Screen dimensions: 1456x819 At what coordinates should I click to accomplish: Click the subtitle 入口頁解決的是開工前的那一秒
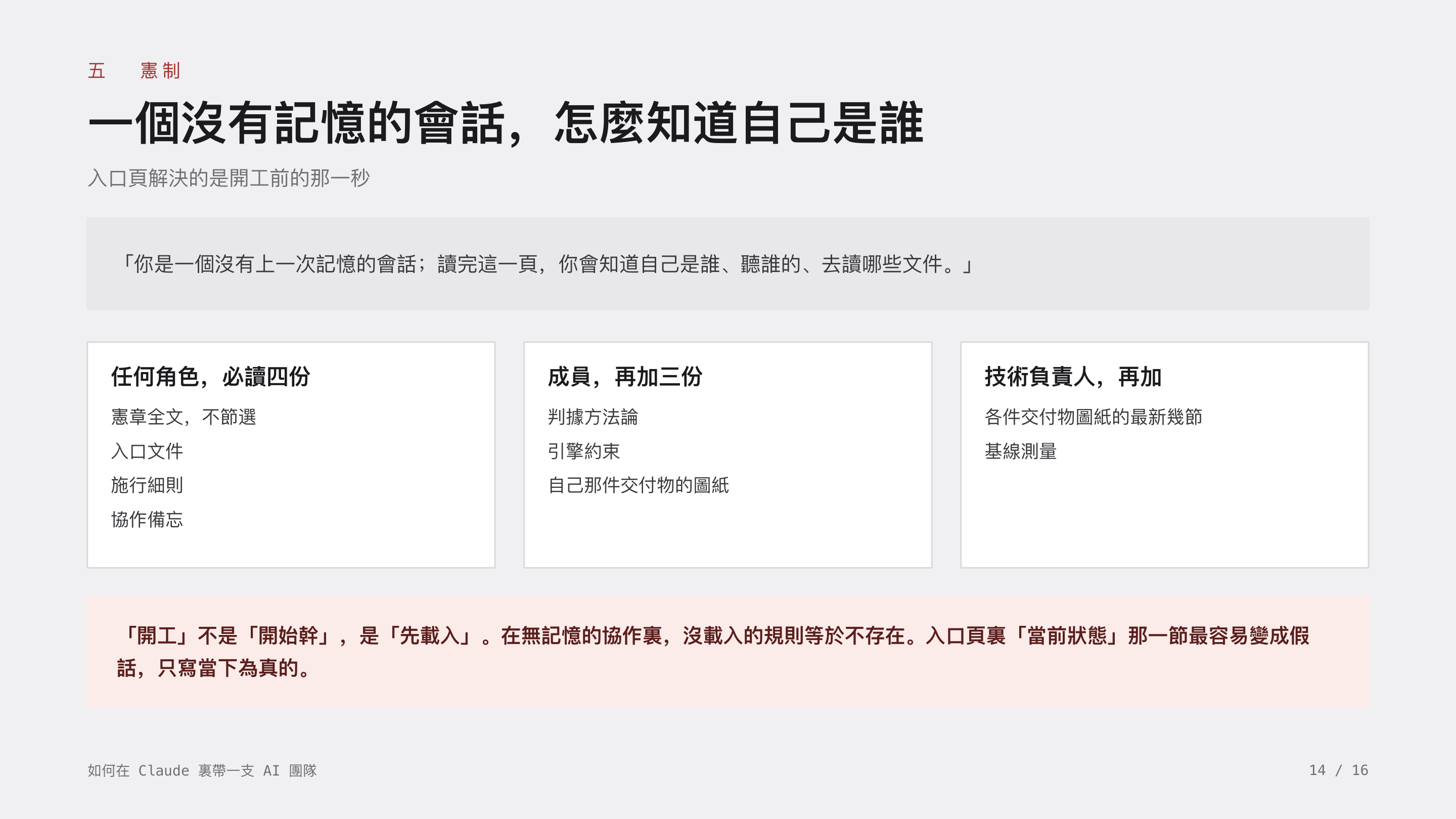pos(229,178)
